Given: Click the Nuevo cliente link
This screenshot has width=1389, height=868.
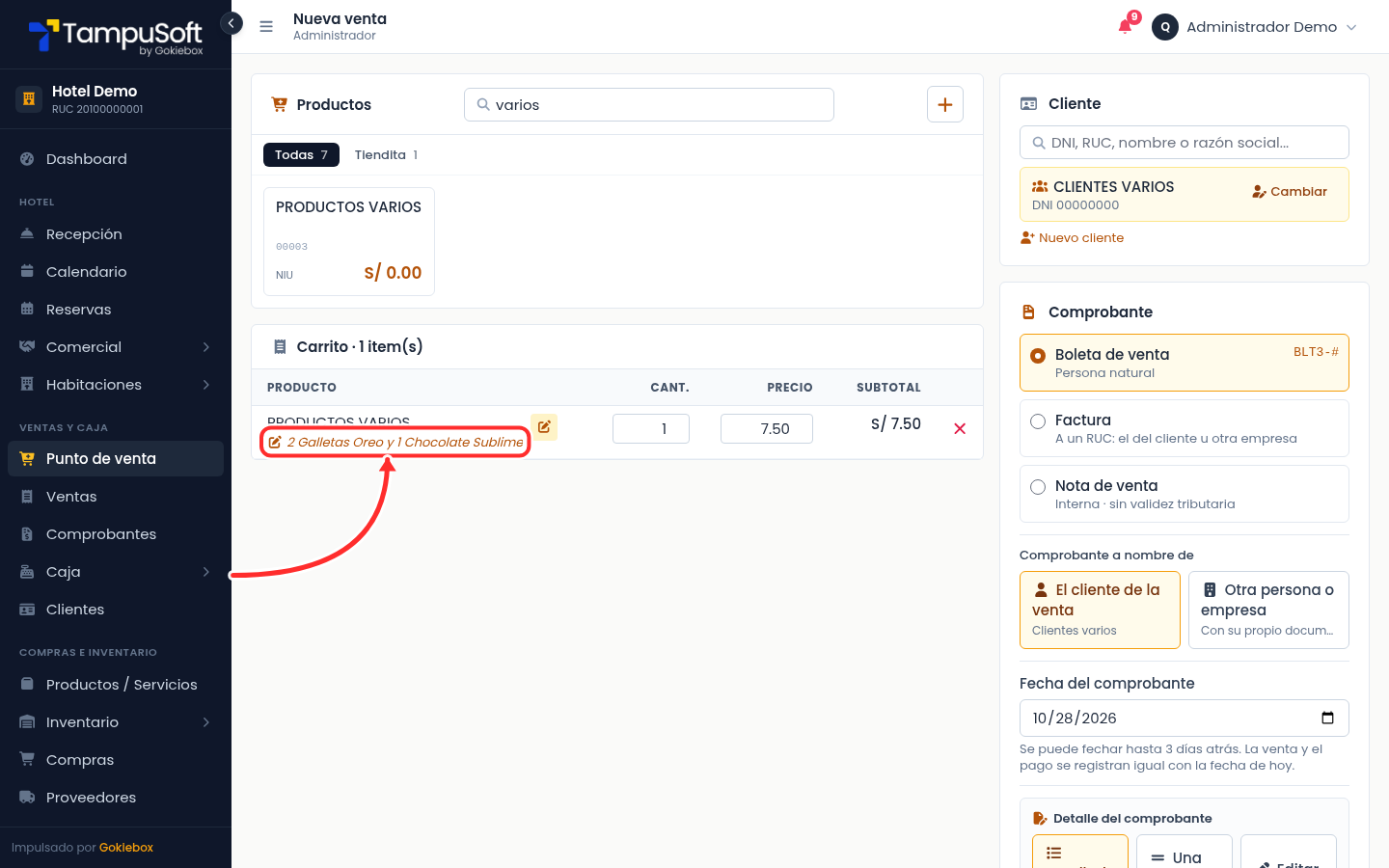Looking at the screenshot, I should (x=1072, y=238).
